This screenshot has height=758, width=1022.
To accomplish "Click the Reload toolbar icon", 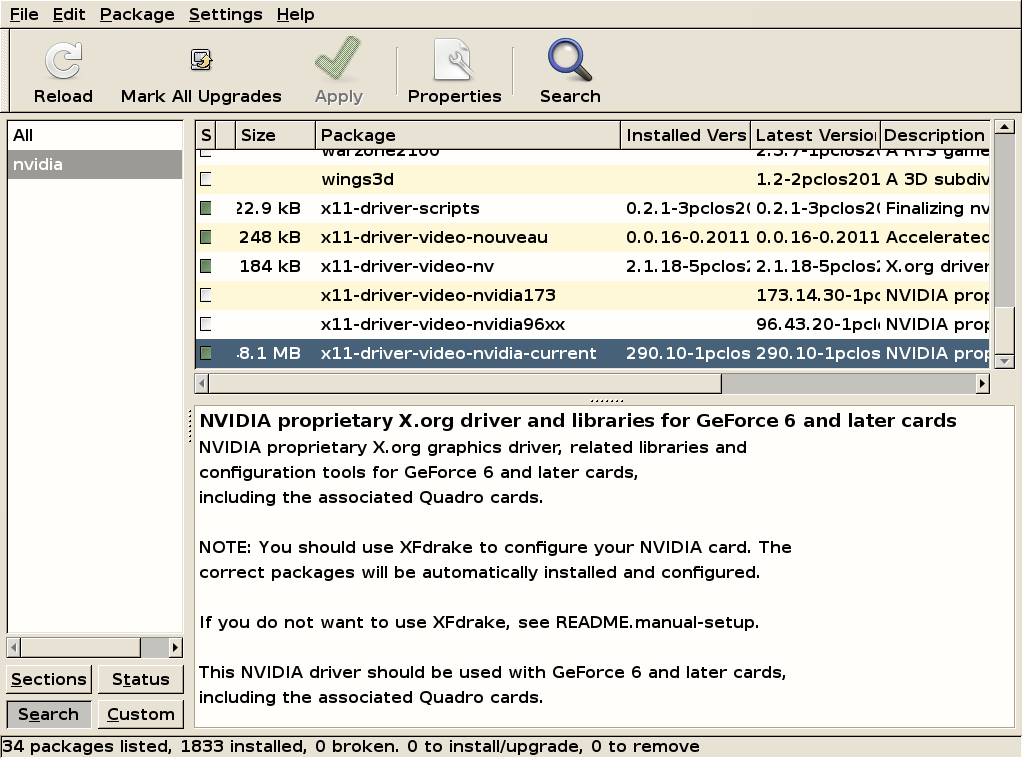I will (x=63, y=61).
